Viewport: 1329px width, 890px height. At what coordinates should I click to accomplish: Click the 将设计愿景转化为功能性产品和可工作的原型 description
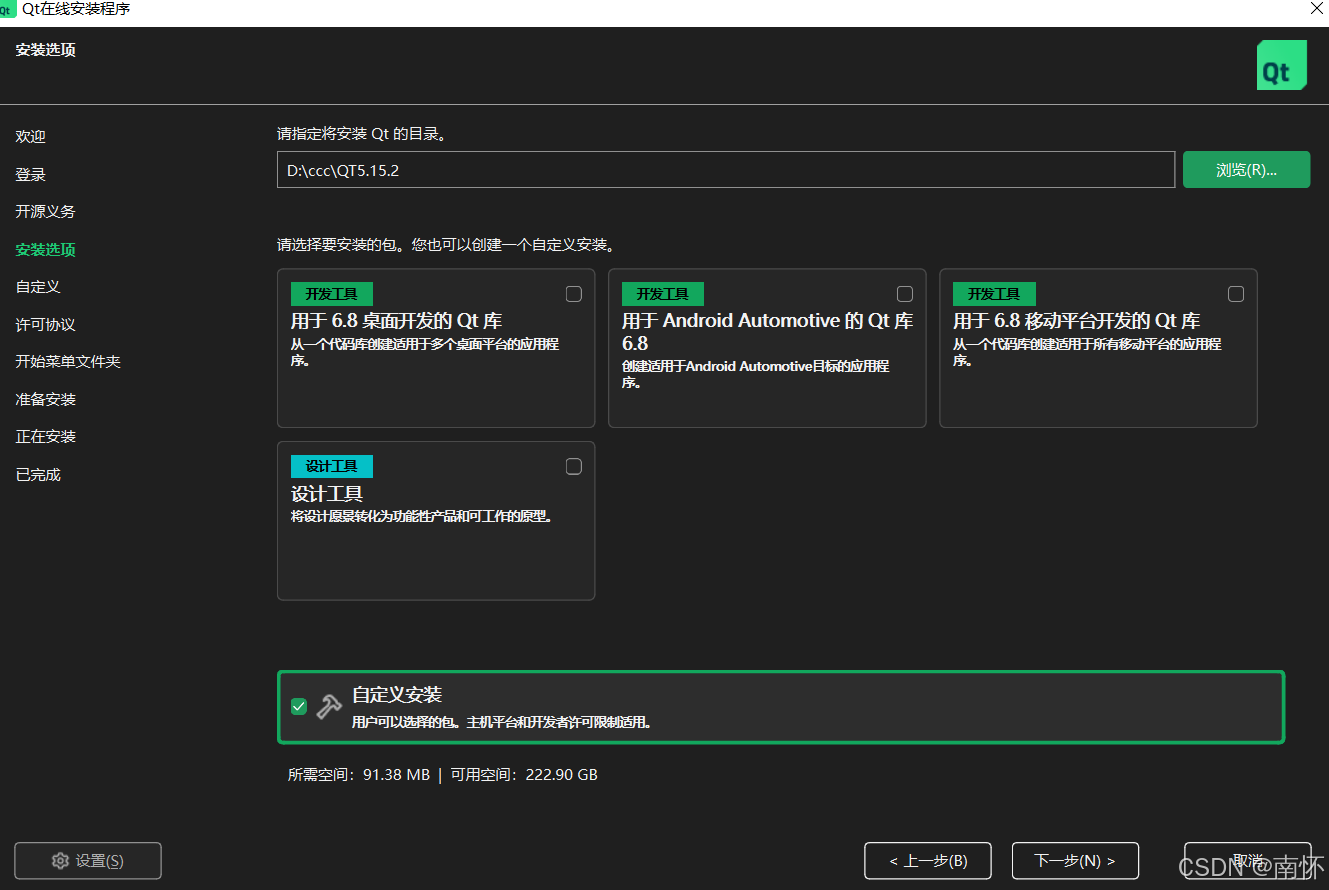pos(422,517)
